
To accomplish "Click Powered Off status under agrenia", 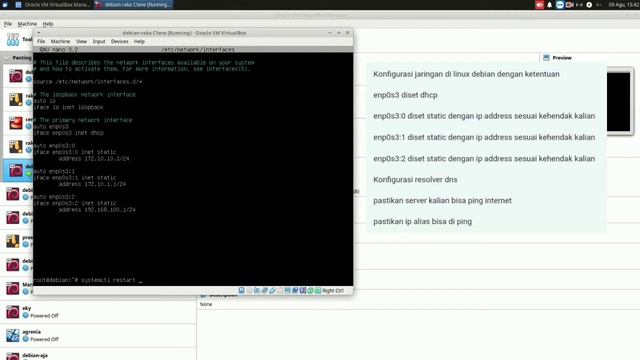I will (44, 339).
